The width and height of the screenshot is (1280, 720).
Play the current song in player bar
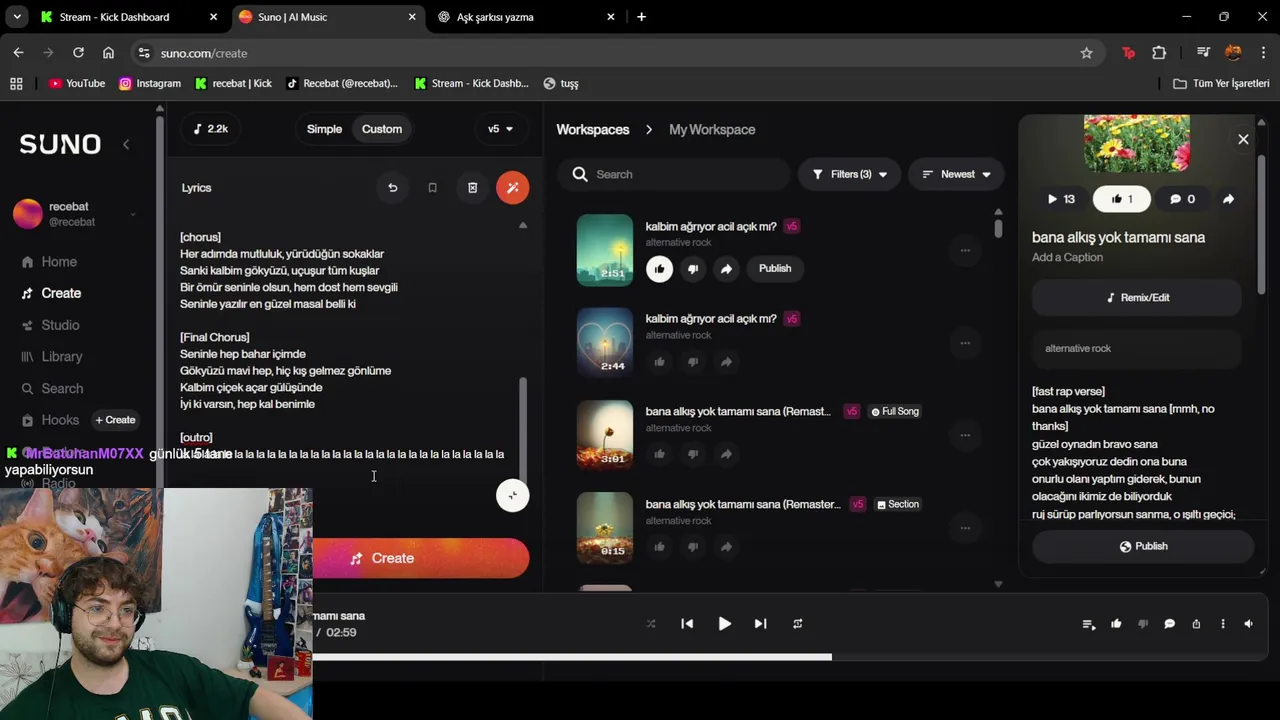724,624
